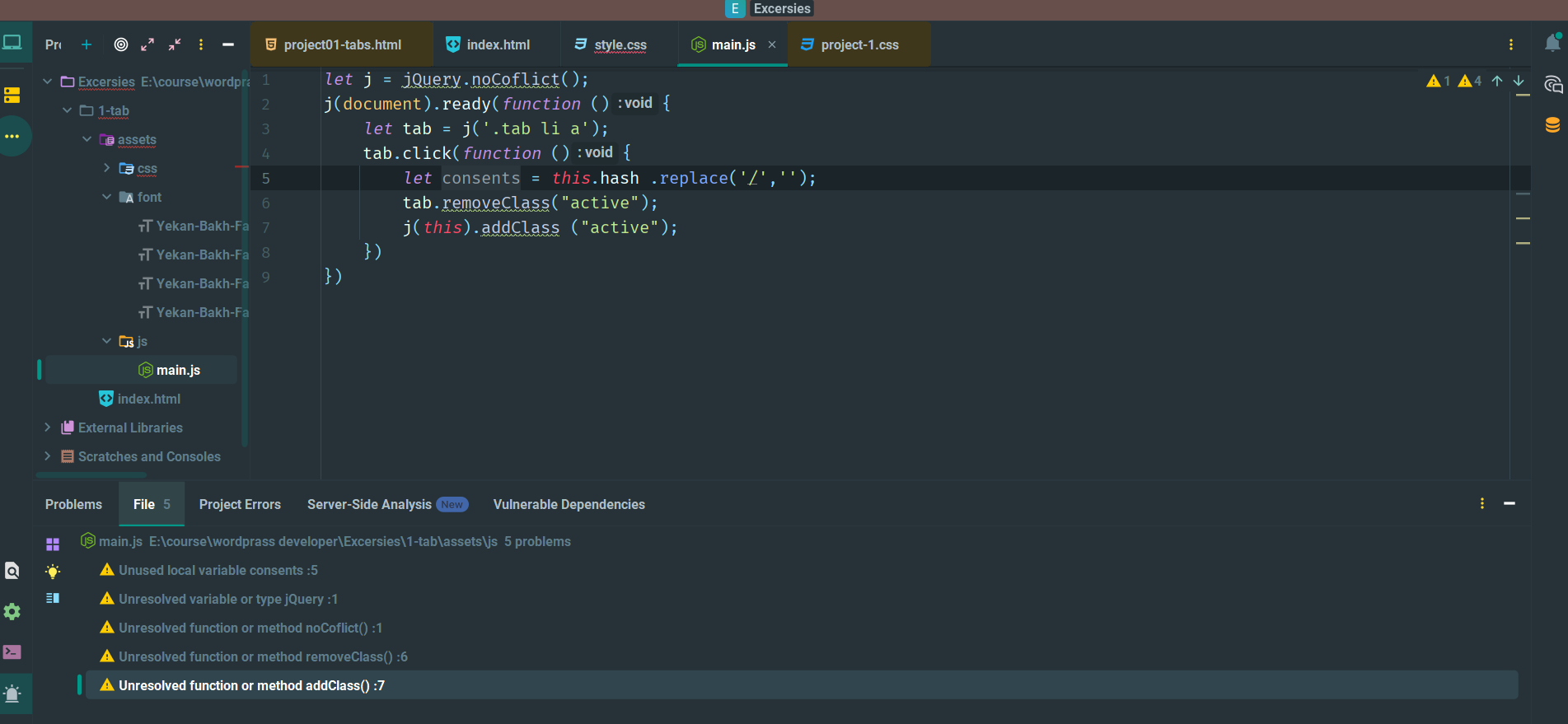The image size is (1568, 724).
Task: Open the Vulnerable Dependencies tab
Action: click(569, 504)
